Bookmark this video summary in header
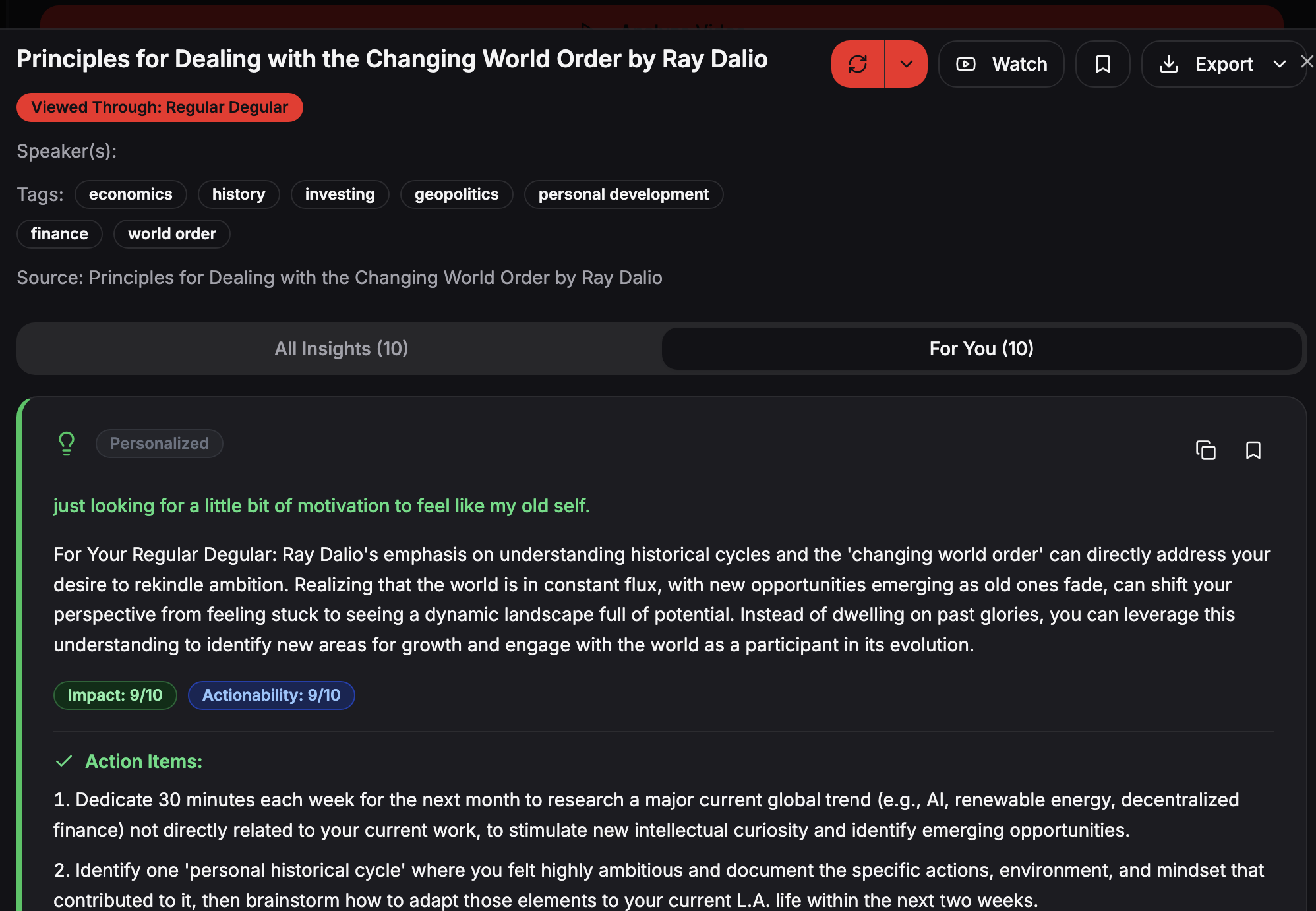This screenshot has height=911, width=1316. click(1102, 64)
